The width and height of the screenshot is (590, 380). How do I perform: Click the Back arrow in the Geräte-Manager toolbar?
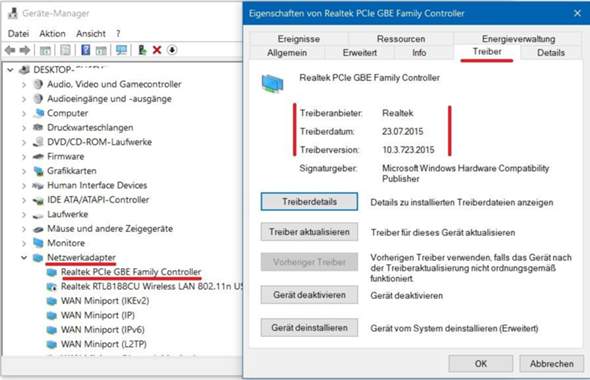pos(10,50)
